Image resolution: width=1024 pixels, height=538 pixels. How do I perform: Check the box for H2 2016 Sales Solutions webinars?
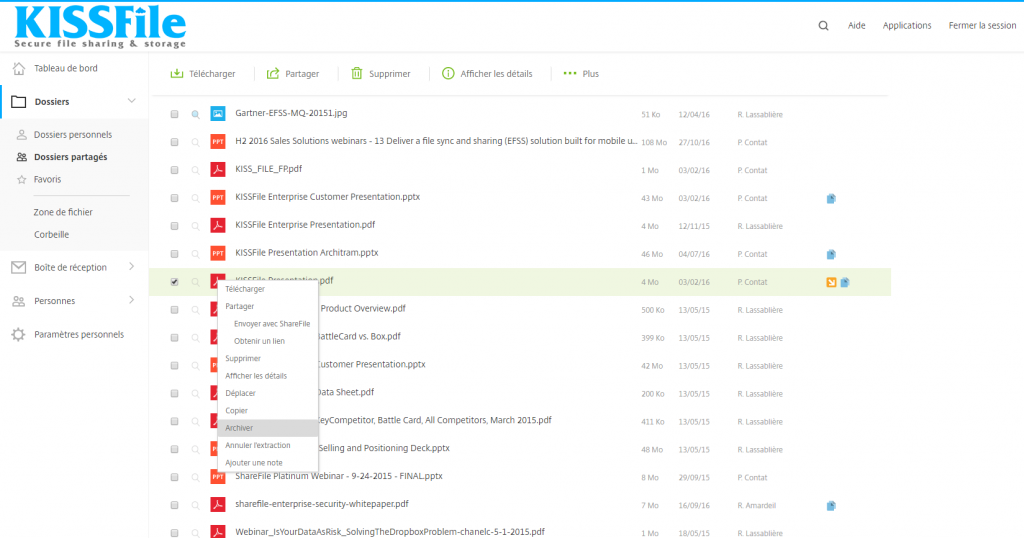174,142
